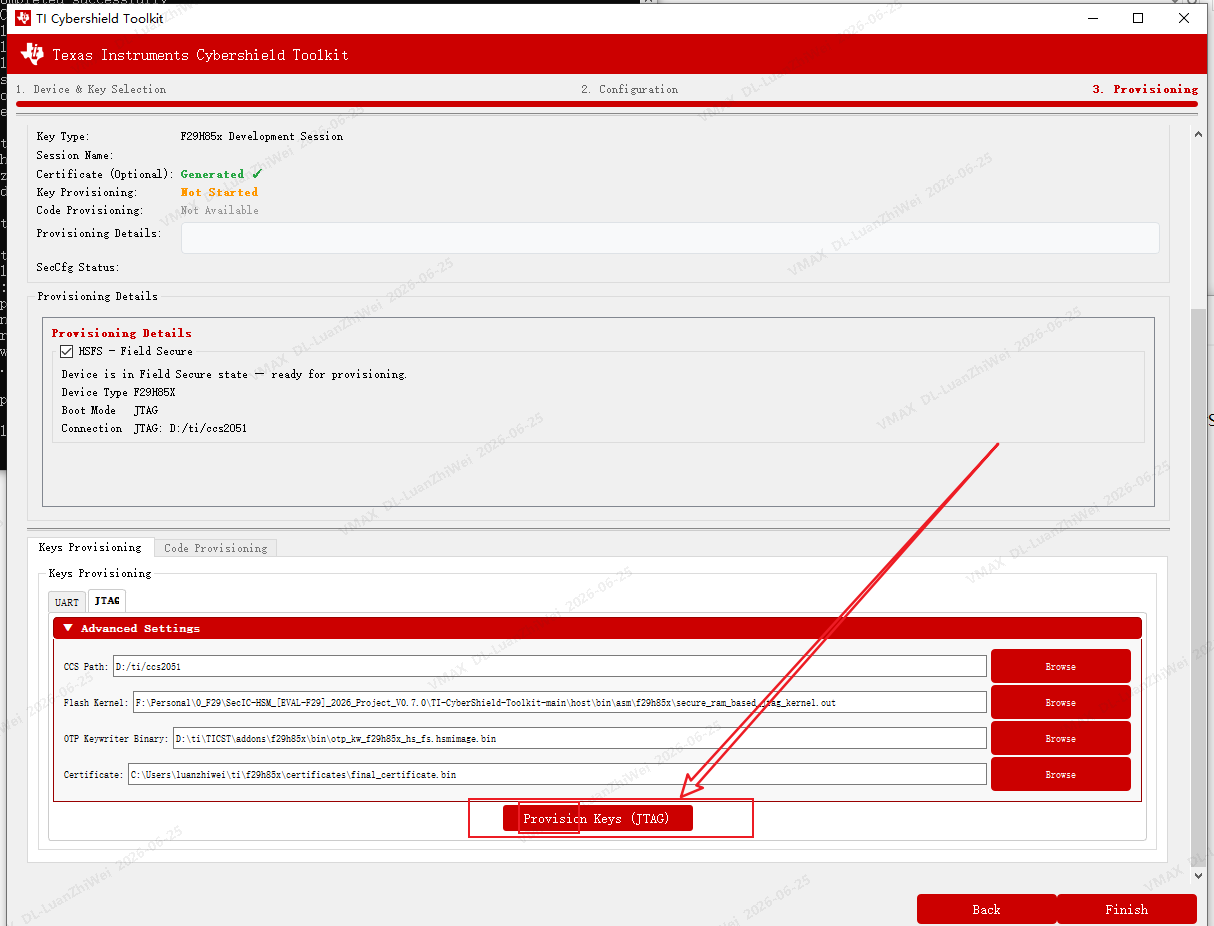This screenshot has height=926, width=1214.
Task: Click the scrollbar down arrow
Action: [x=1198, y=875]
